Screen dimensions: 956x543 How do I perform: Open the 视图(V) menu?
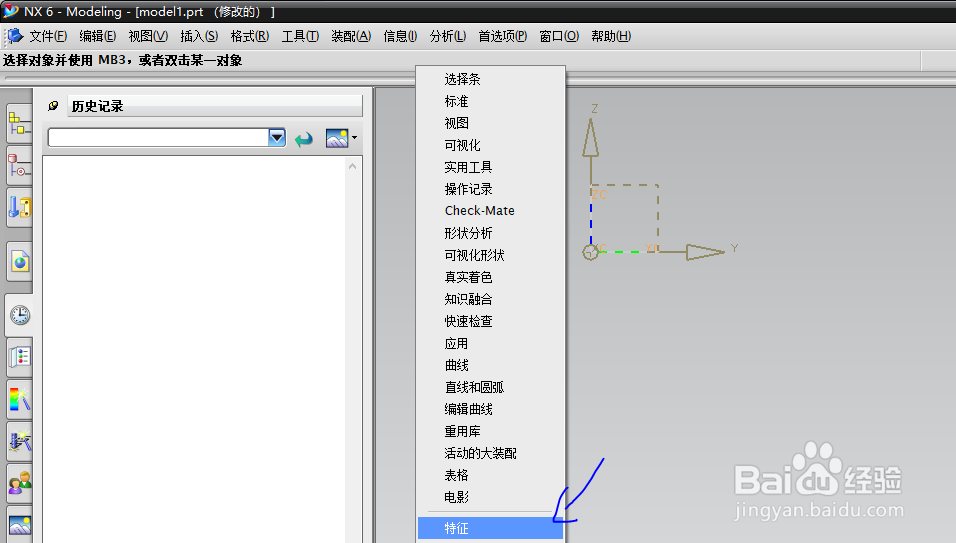point(148,37)
